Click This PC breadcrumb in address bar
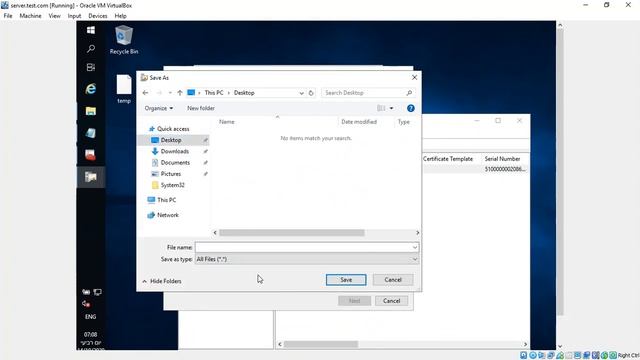Viewport: 640px width, 360px height. pos(214,93)
